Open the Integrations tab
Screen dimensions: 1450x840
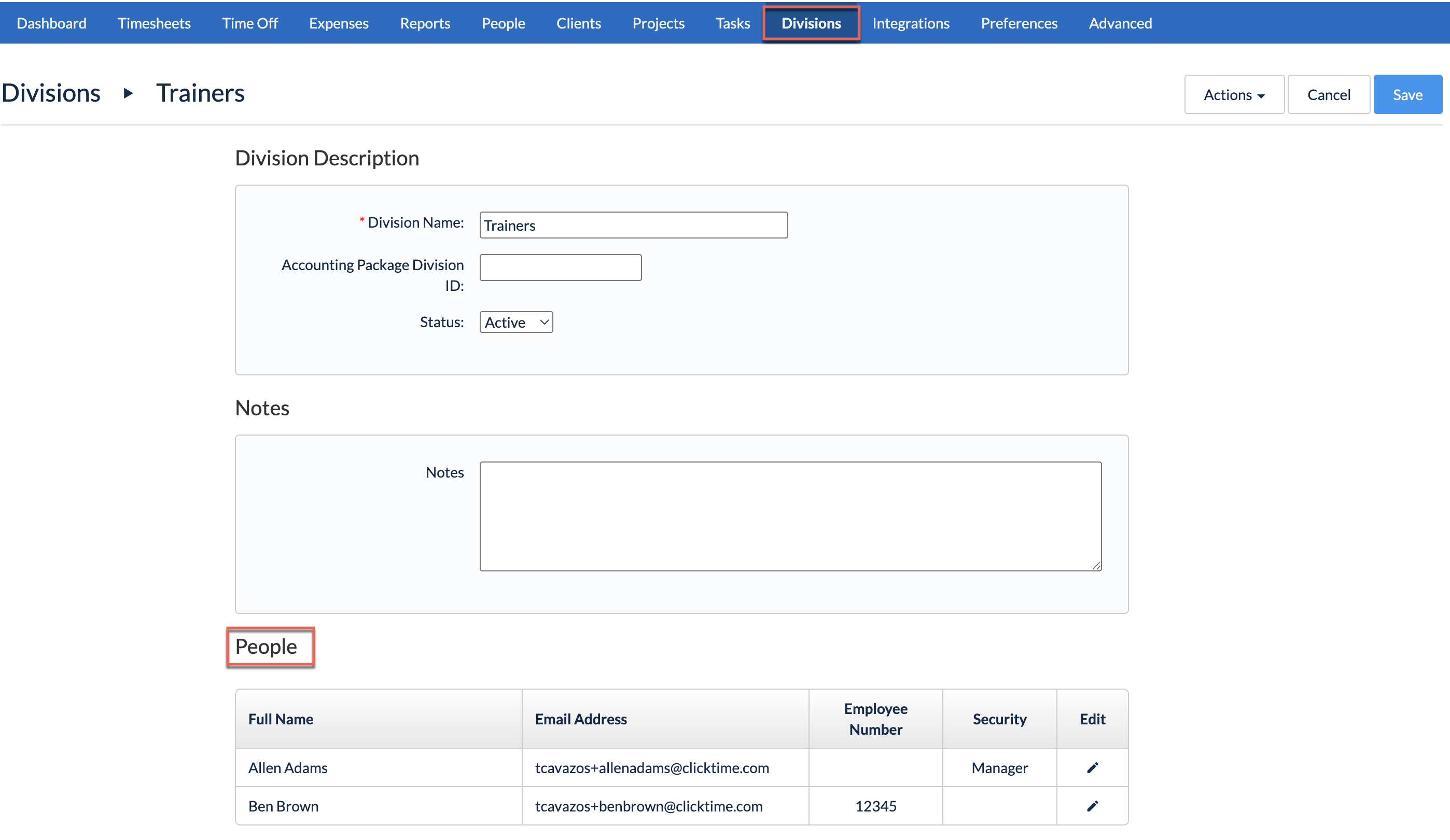[911, 23]
